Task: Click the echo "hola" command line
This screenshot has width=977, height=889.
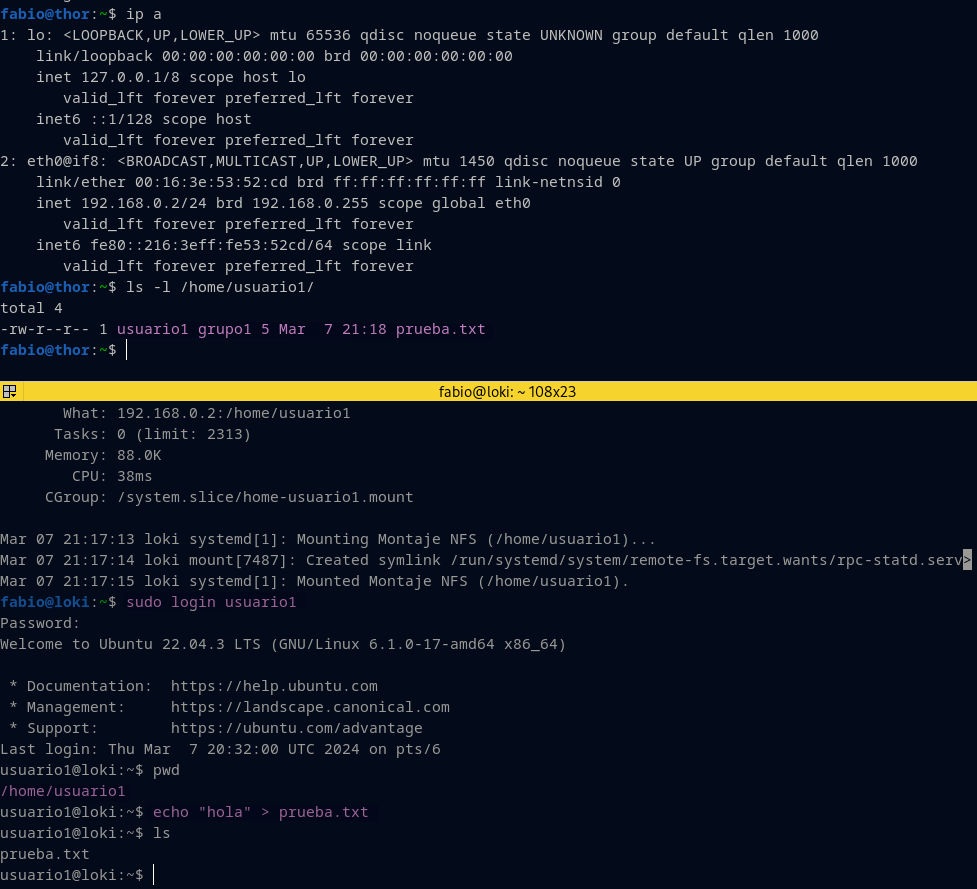Action: (260, 812)
